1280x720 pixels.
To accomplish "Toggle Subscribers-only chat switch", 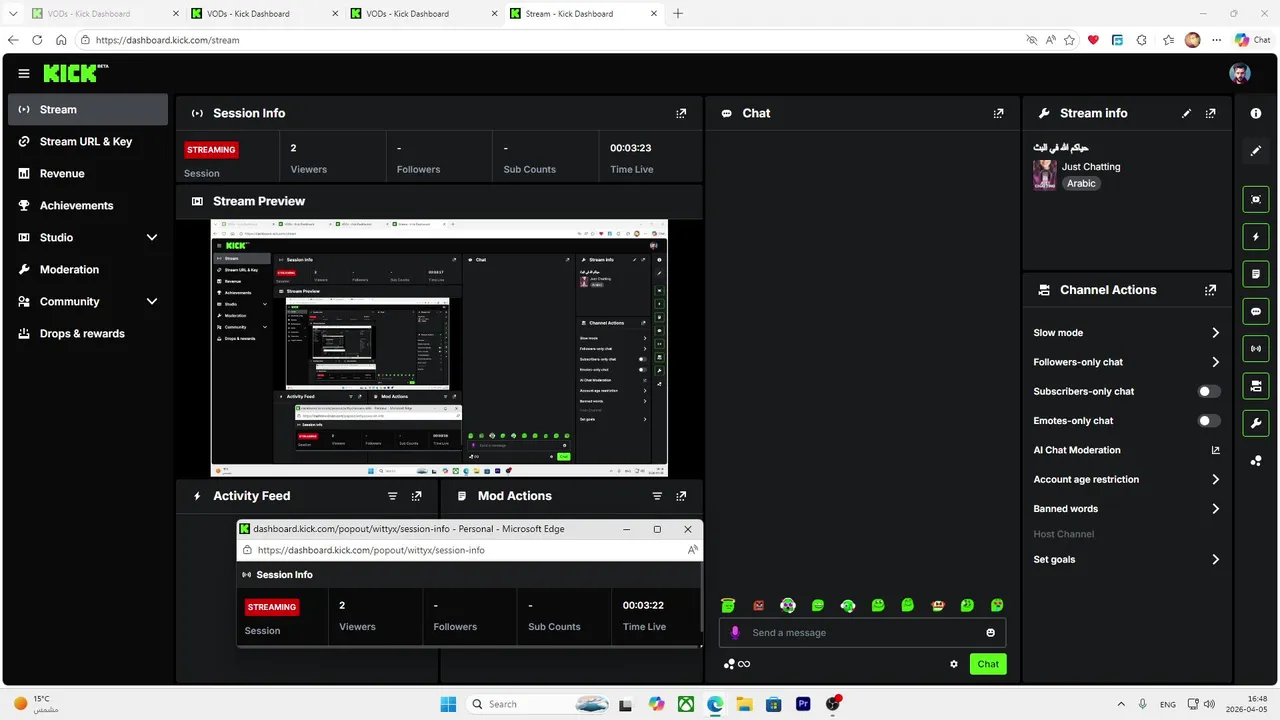I will coord(1210,392).
